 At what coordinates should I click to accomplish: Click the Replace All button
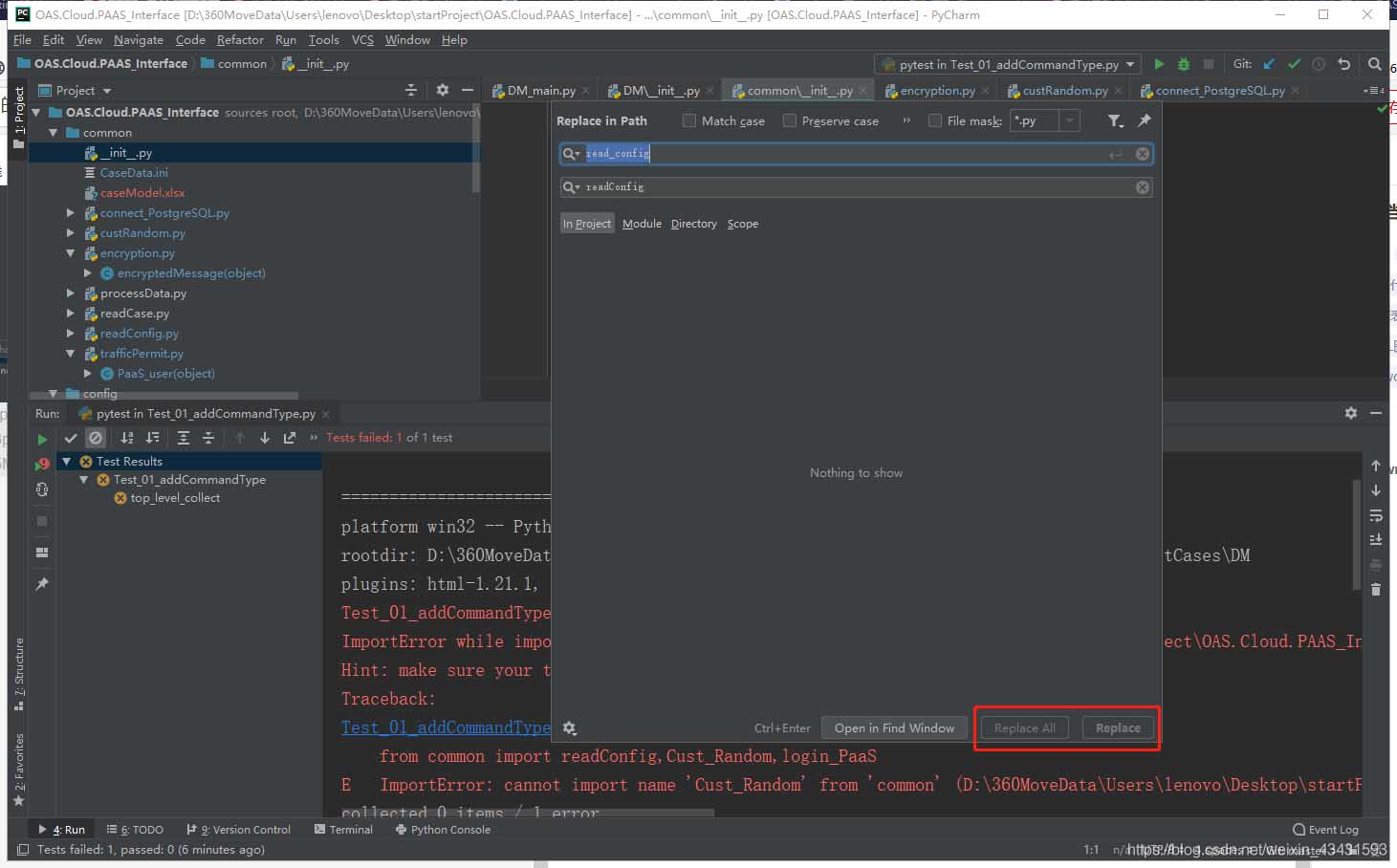[x=1023, y=727]
